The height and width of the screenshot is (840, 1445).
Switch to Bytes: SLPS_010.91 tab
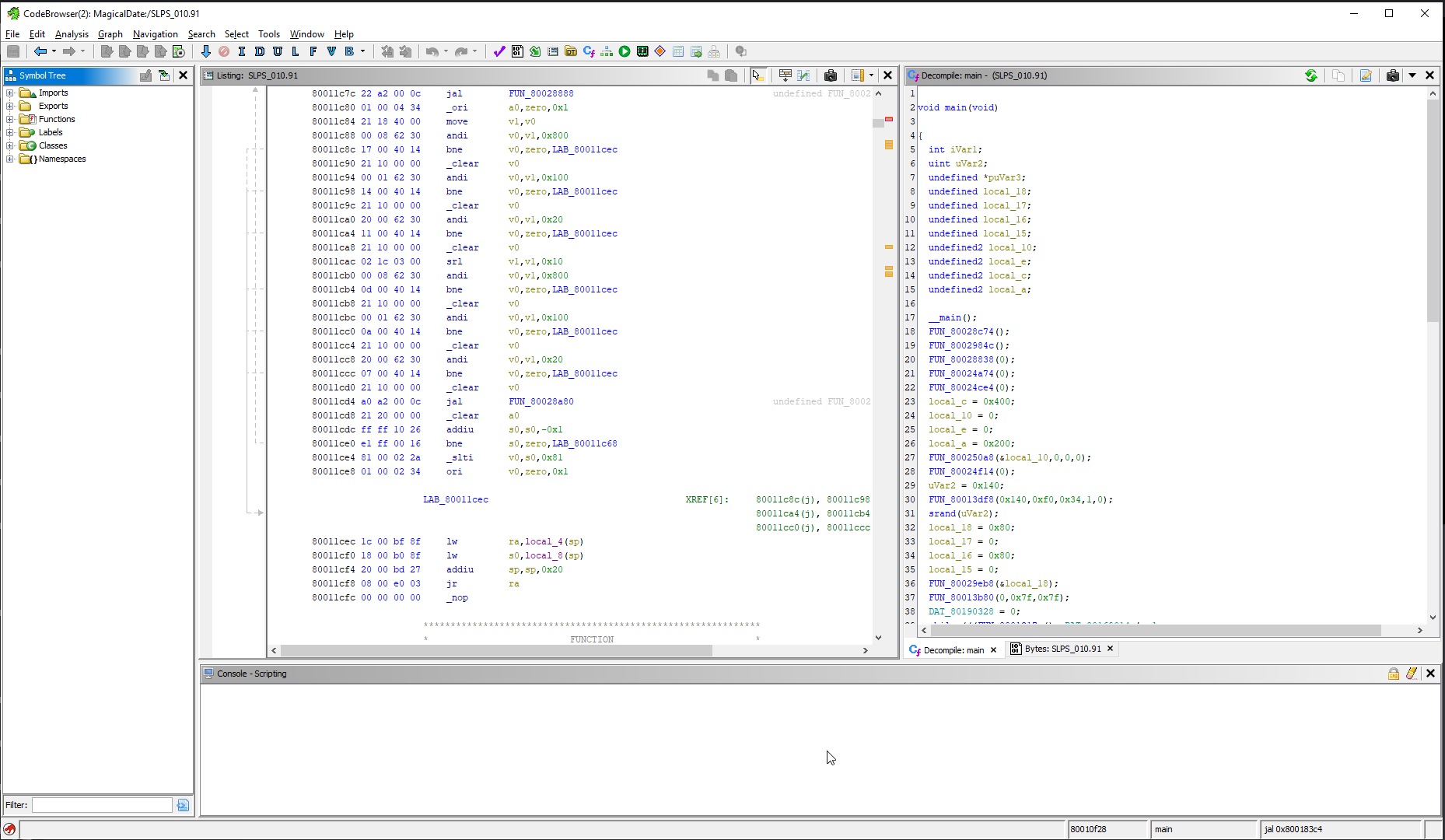1062,649
